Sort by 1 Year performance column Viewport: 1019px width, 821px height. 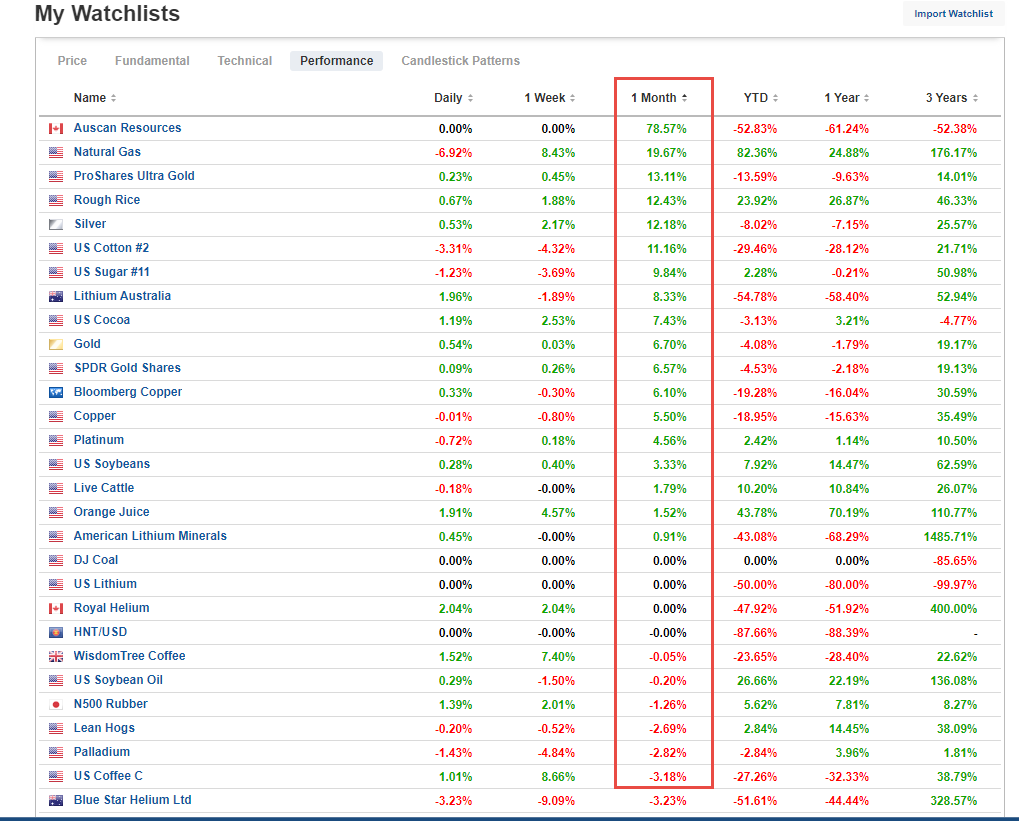coord(847,98)
